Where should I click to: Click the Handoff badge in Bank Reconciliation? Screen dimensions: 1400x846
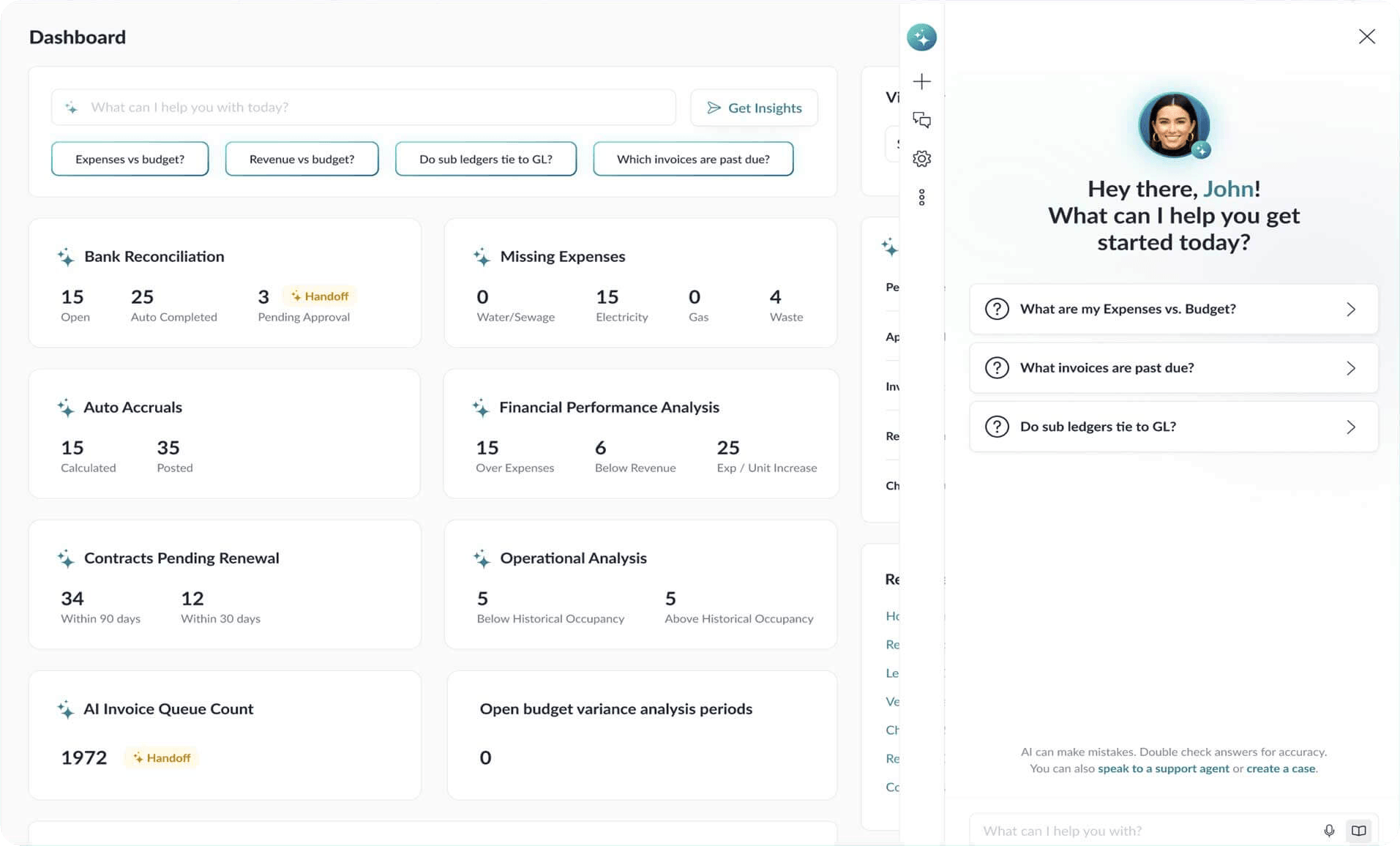pyautogui.click(x=319, y=296)
